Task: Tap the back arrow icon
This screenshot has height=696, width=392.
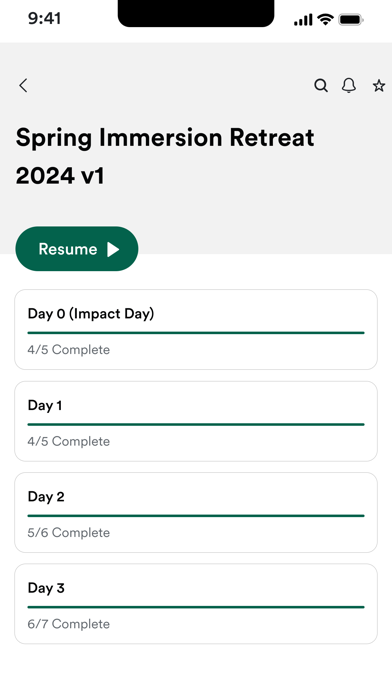Action: [24, 85]
